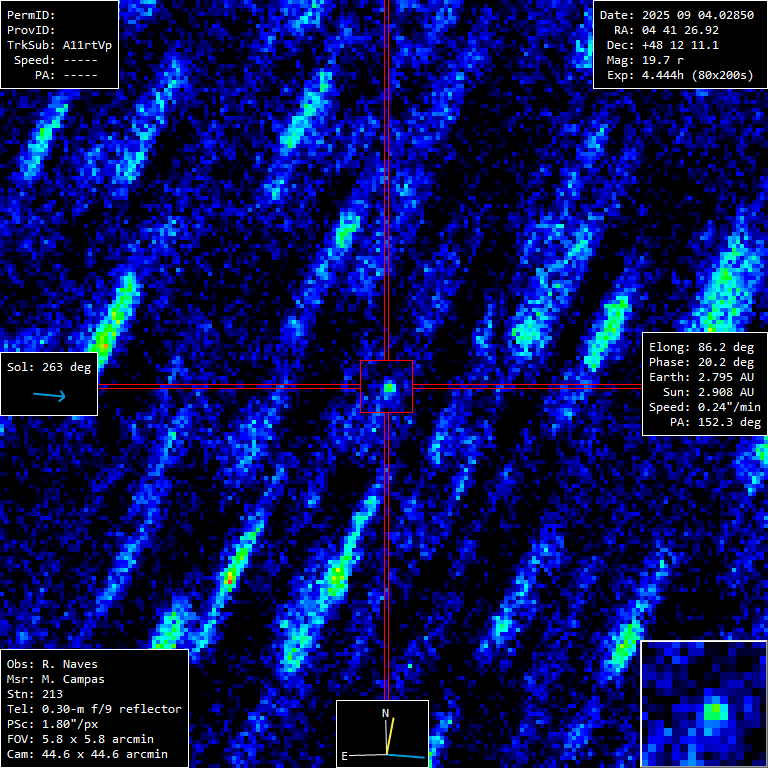Select the red target box at center

386,386
